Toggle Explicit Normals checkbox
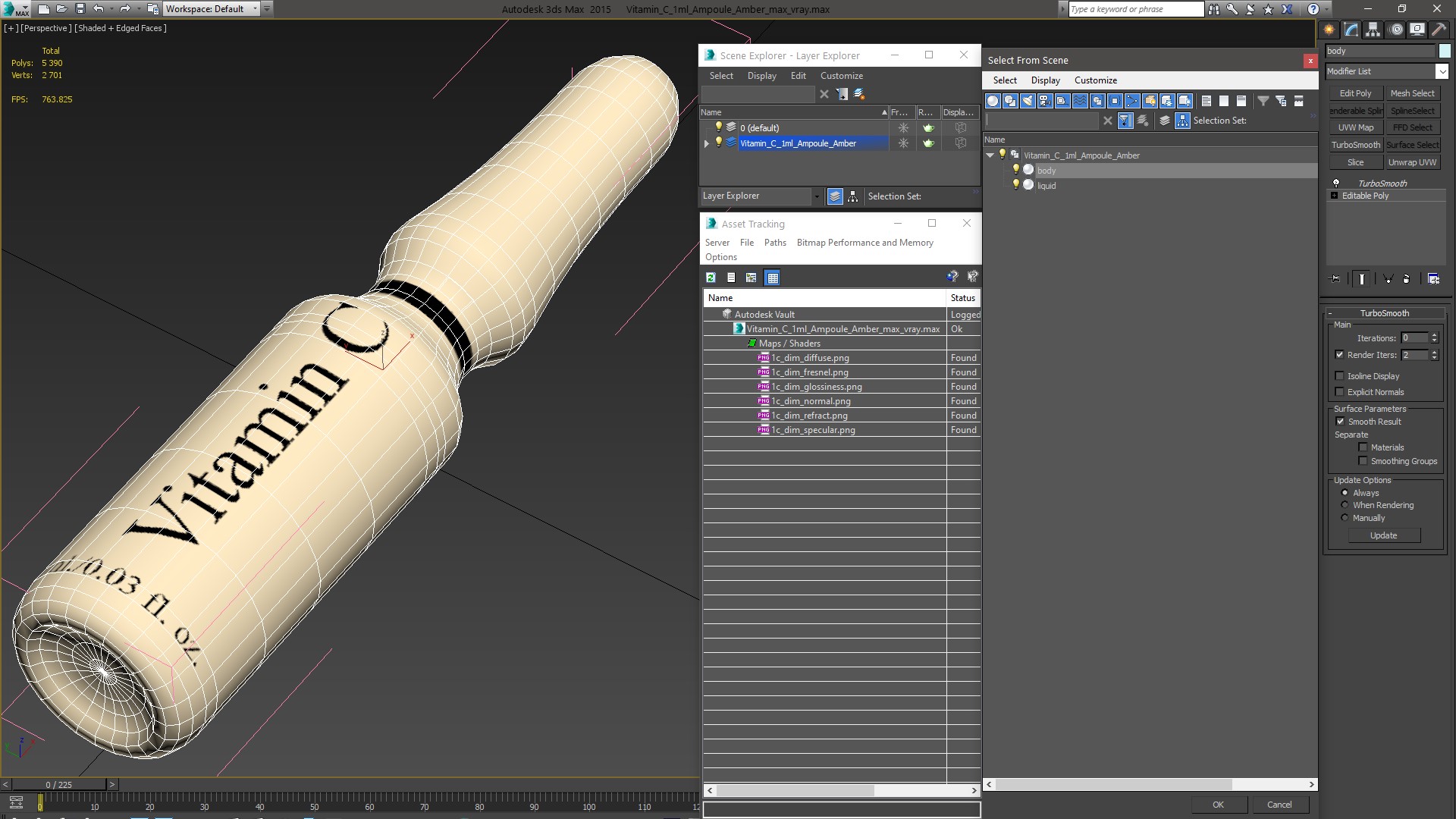Image resolution: width=1456 pixels, height=819 pixels. pos(1340,392)
